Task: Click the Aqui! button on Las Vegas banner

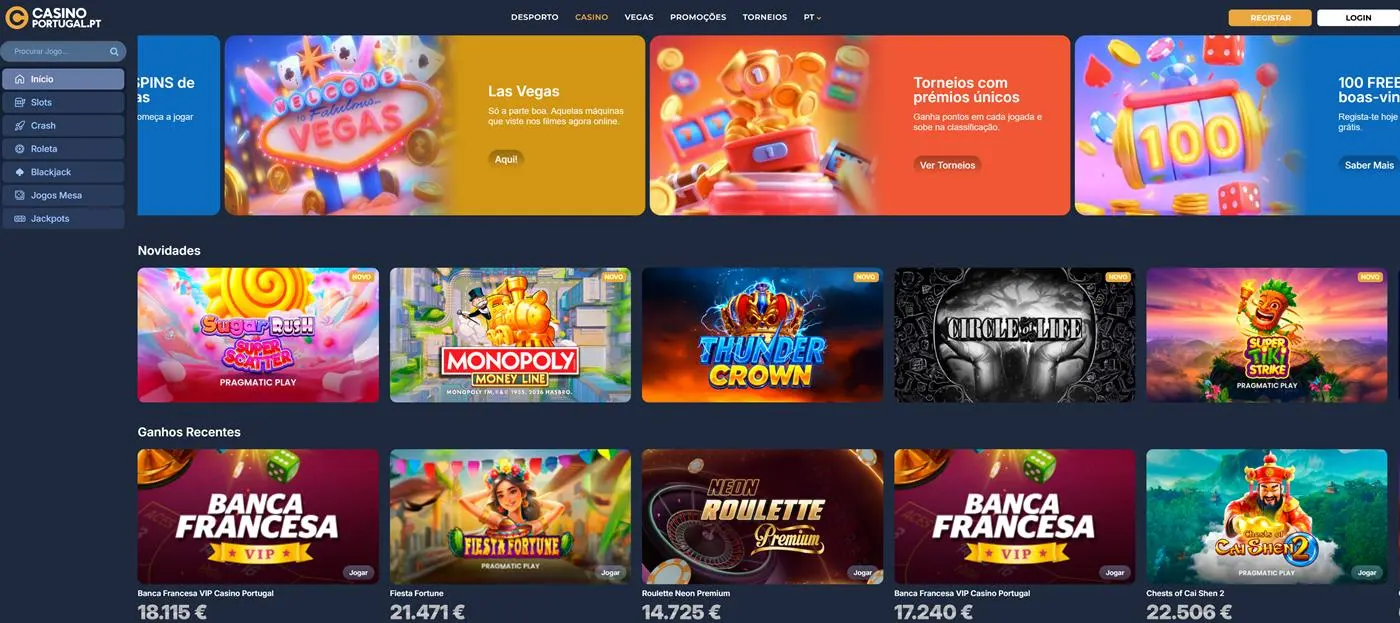Action: tap(506, 159)
